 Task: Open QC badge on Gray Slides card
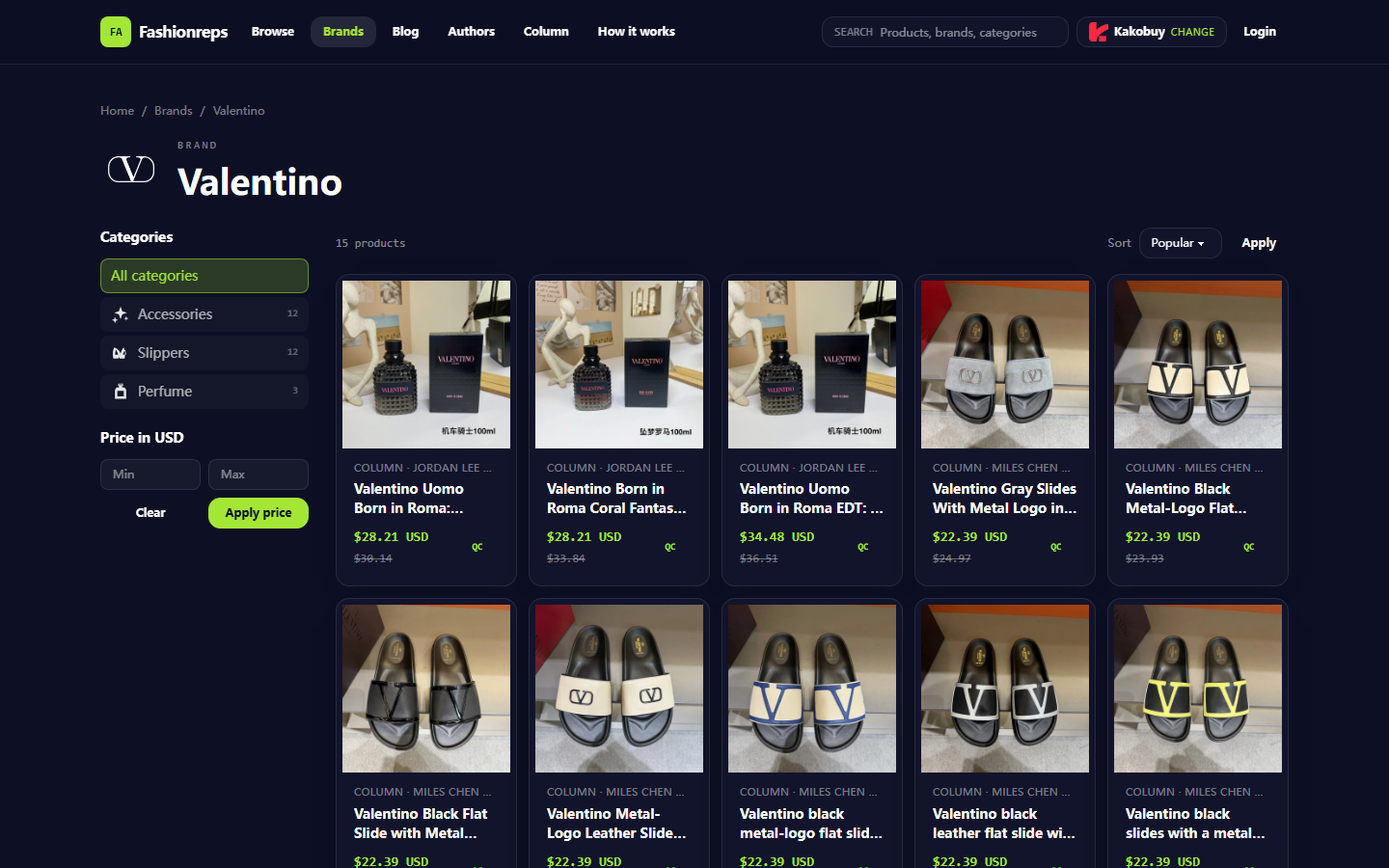click(x=1056, y=547)
